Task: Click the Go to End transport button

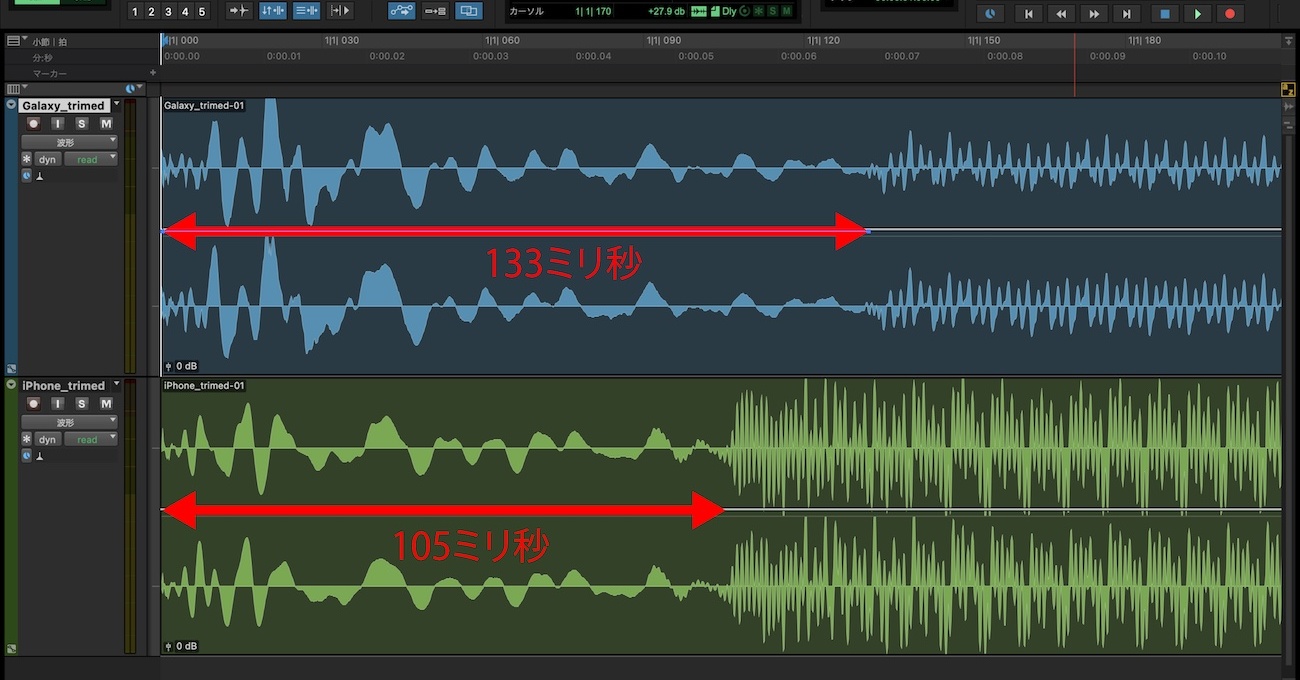Action: click(x=1127, y=14)
